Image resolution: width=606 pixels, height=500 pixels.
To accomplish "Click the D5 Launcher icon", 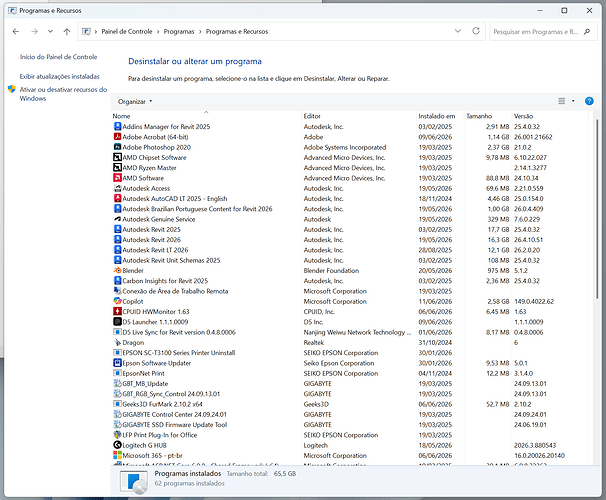I will pos(117,322).
